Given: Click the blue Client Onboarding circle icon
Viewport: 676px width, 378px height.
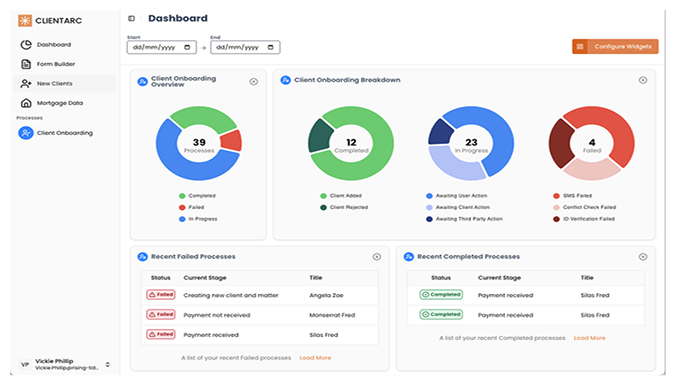Looking at the screenshot, I should [x=26, y=133].
